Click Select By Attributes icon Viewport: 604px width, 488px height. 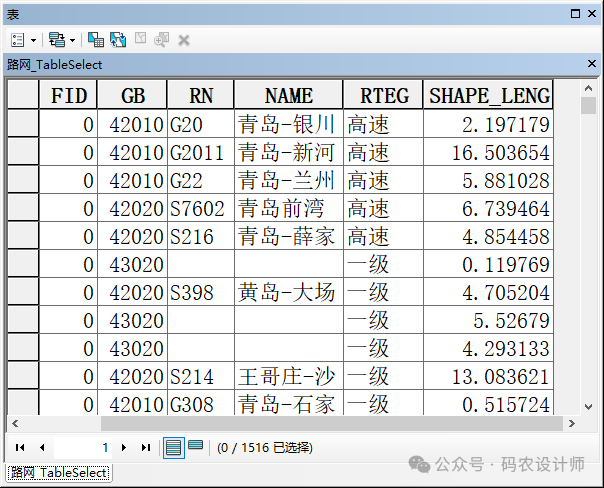pos(96,40)
